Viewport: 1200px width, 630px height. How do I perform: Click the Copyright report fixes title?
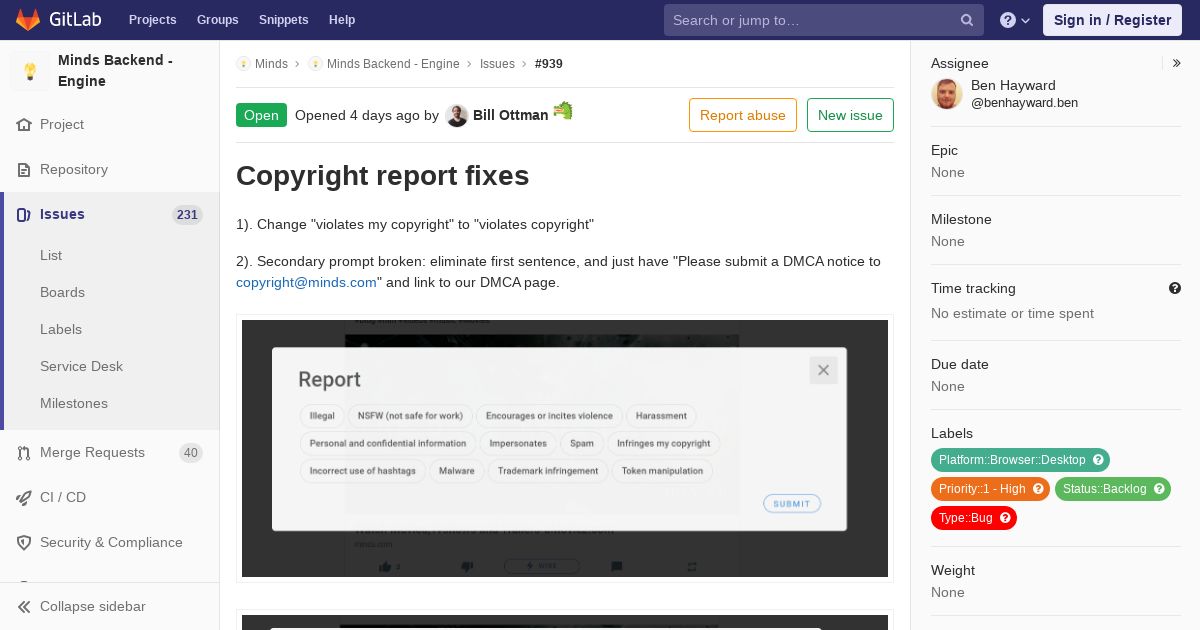382,176
